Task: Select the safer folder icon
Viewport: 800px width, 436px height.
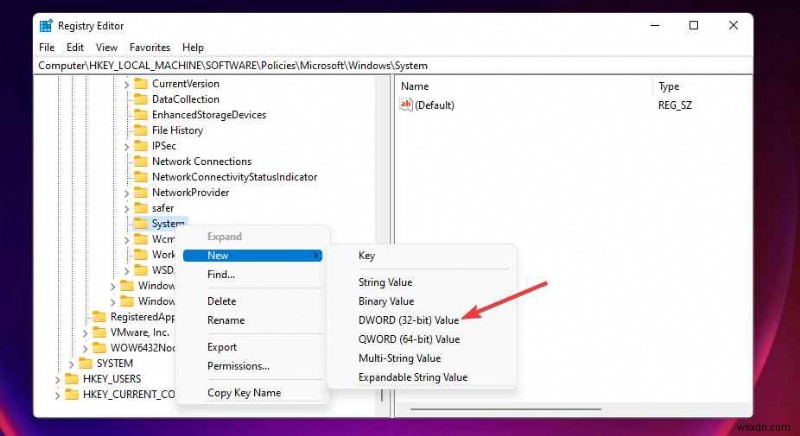Action: [141, 208]
